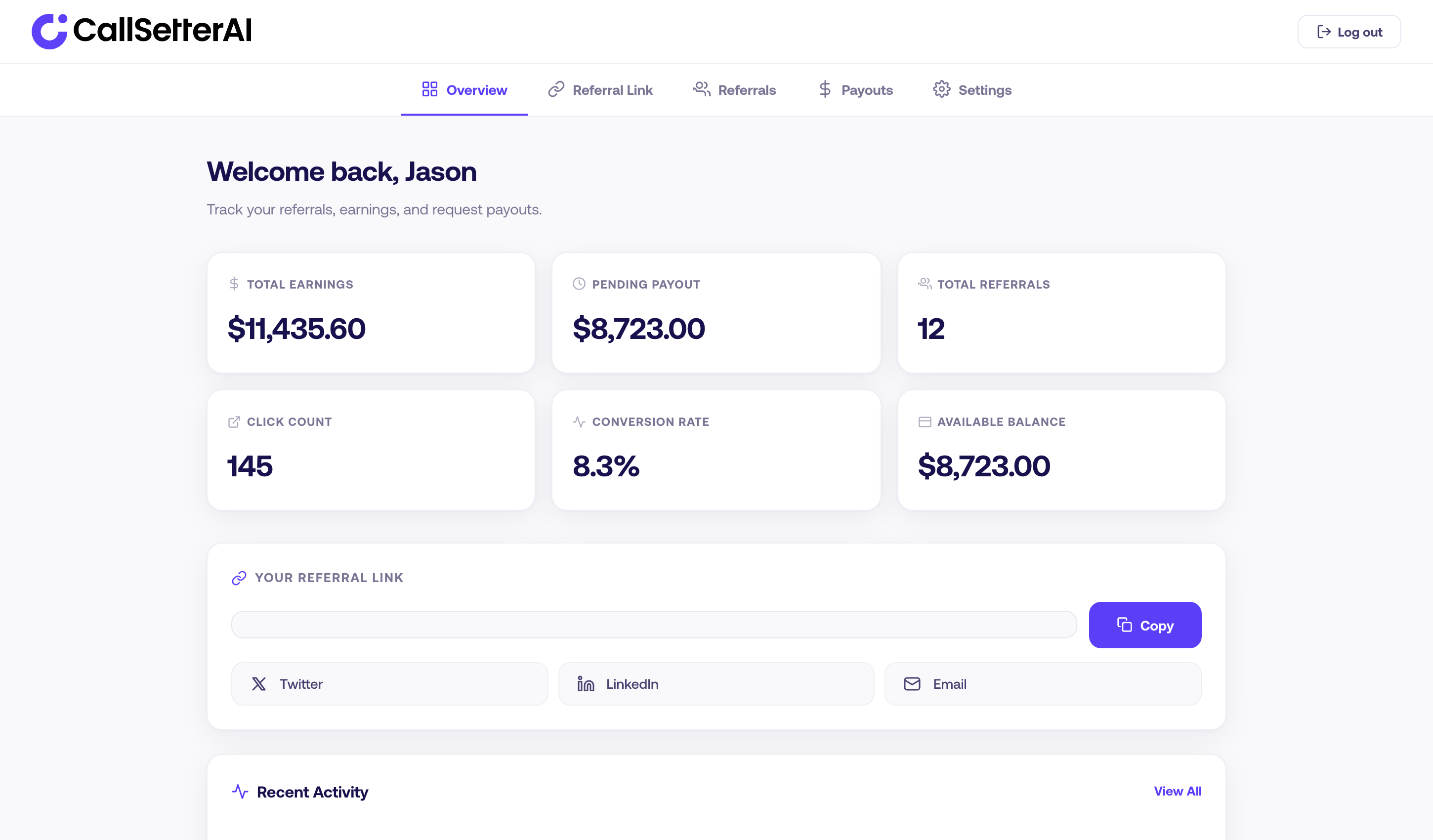Open the Settings gear icon in navigation
The height and width of the screenshot is (840, 1433).
pyautogui.click(x=942, y=89)
